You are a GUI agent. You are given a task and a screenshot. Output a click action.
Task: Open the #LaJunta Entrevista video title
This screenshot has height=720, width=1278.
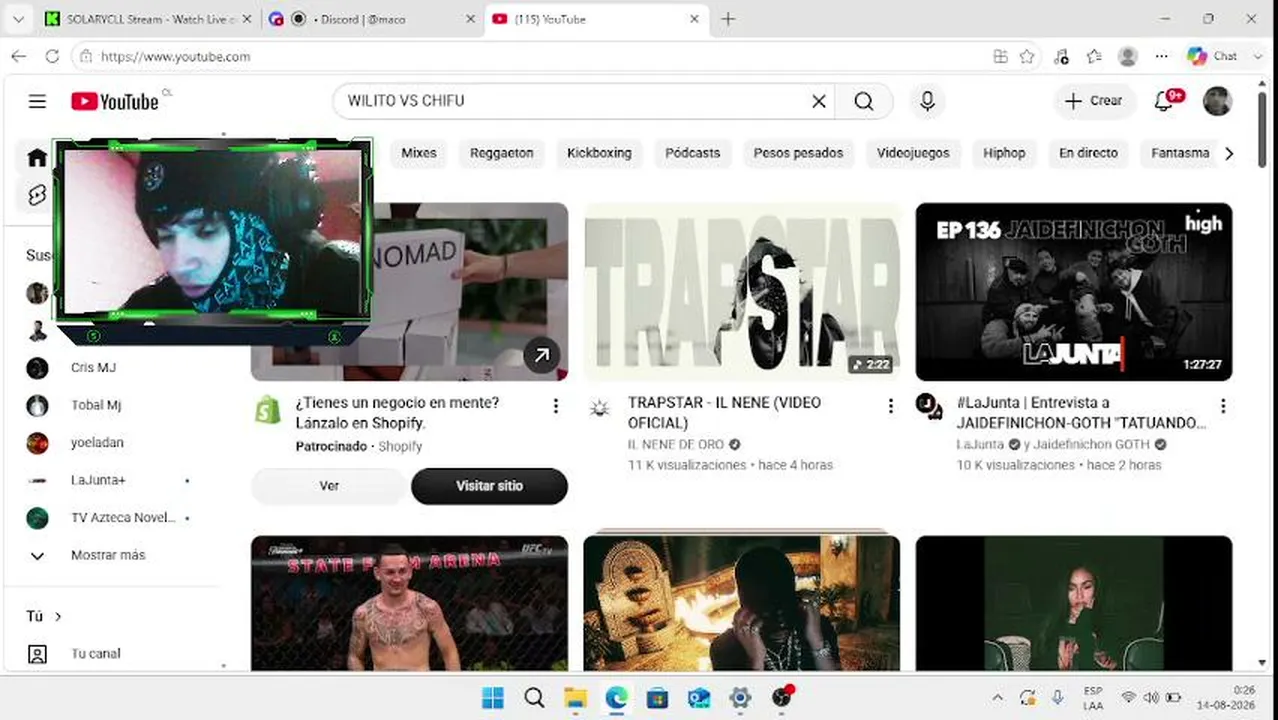[x=1081, y=413]
